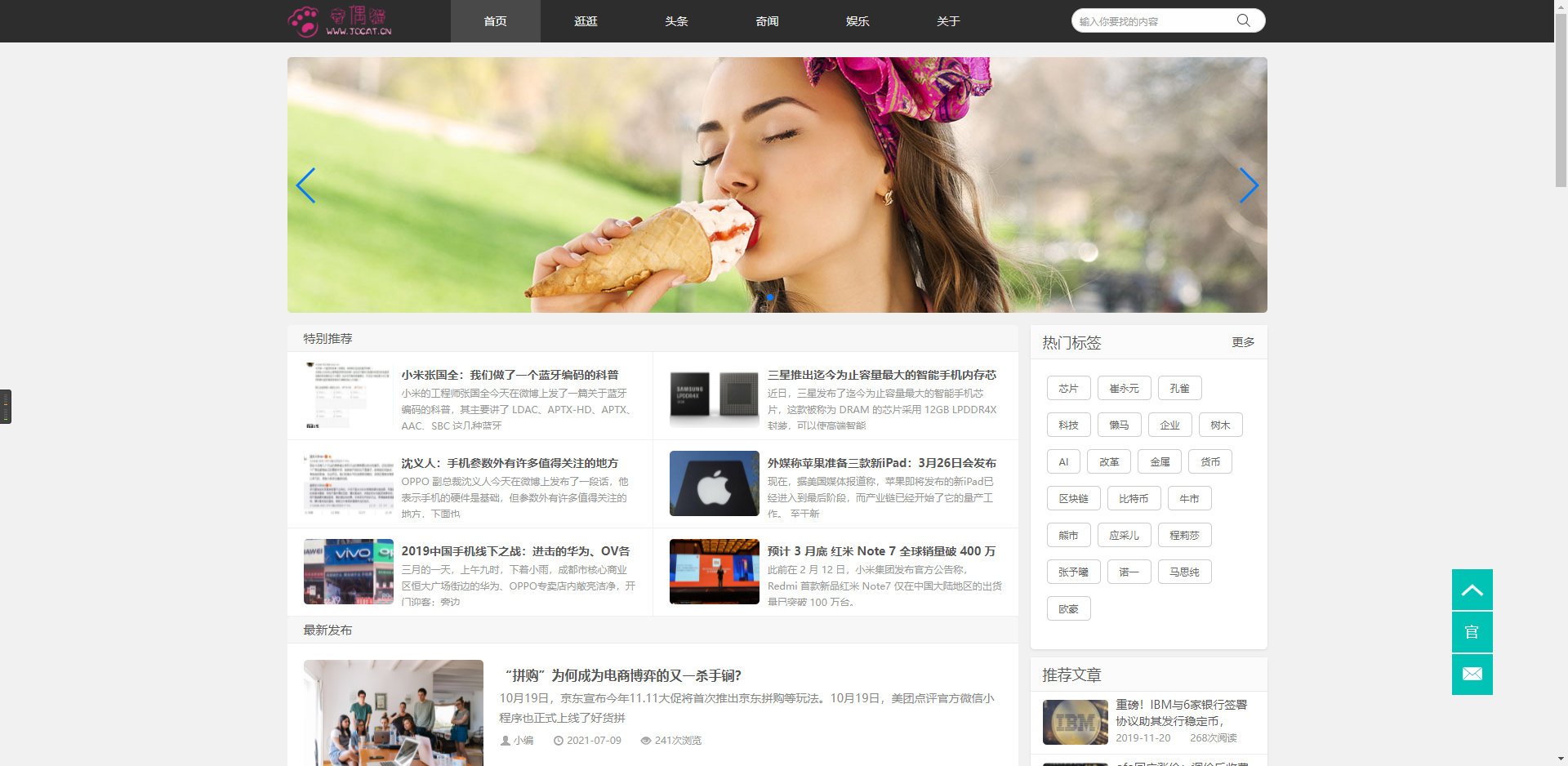Open the 奇闻 navigation tab
Screen dimensions: 1568x766
pos(767,21)
